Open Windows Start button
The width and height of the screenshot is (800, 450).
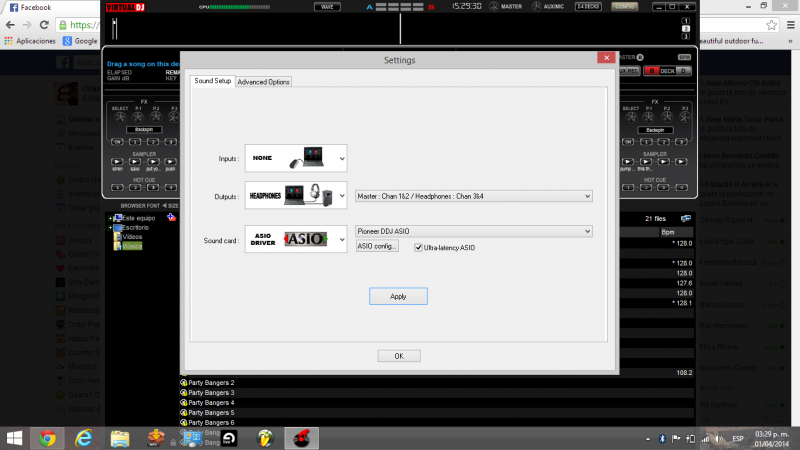(14, 438)
